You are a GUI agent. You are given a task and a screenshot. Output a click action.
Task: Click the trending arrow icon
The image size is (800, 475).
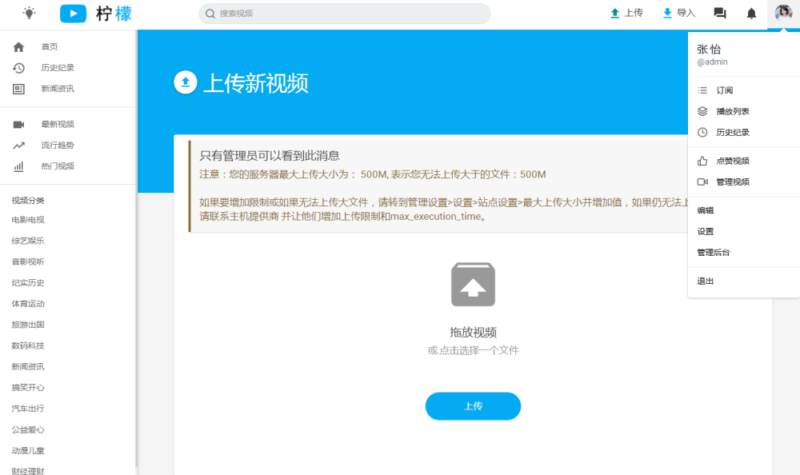[19, 145]
